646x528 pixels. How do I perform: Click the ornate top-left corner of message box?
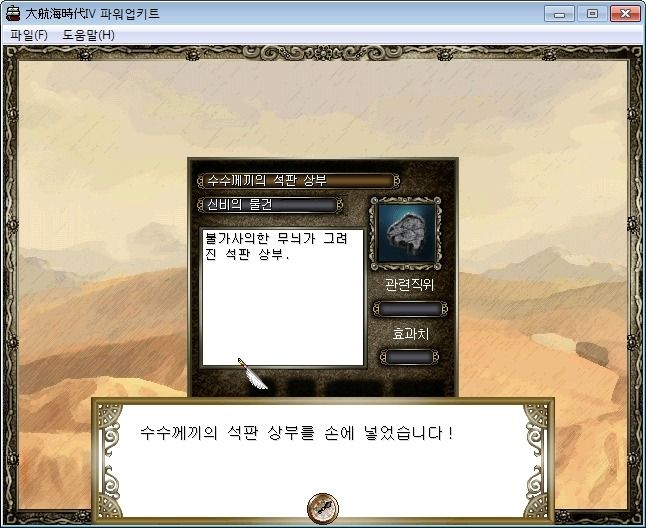coord(110,418)
